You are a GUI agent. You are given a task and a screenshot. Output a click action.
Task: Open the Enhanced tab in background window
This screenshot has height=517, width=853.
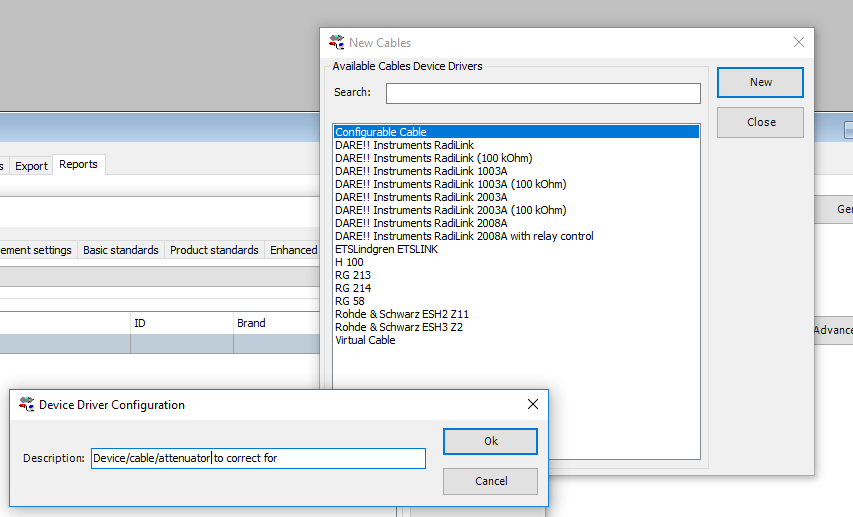coord(293,250)
